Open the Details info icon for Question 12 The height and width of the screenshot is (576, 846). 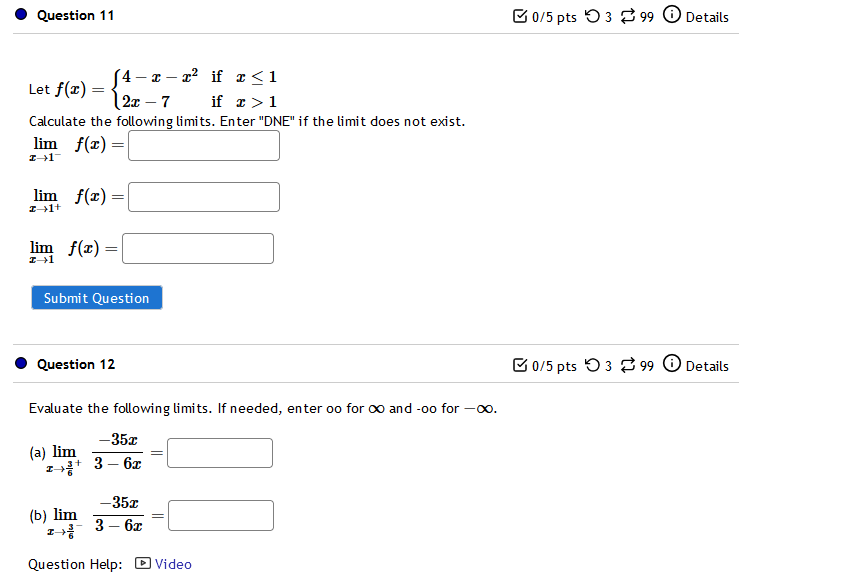pos(672,365)
